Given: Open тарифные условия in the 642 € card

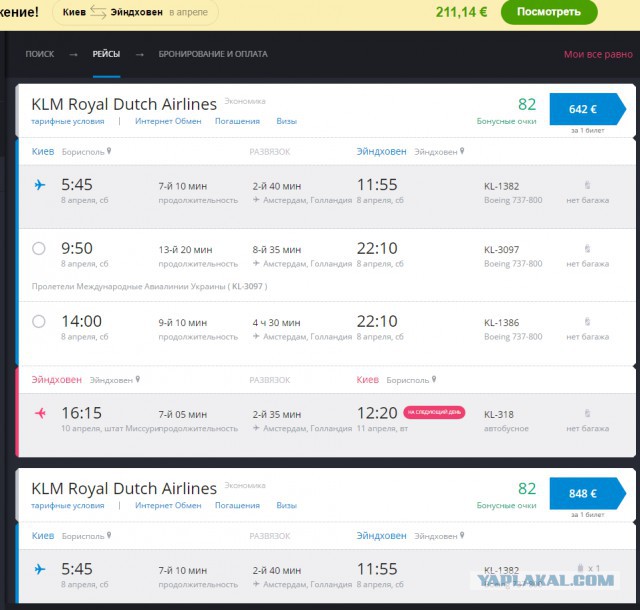Looking at the screenshot, I should click(x=68, y=121).
